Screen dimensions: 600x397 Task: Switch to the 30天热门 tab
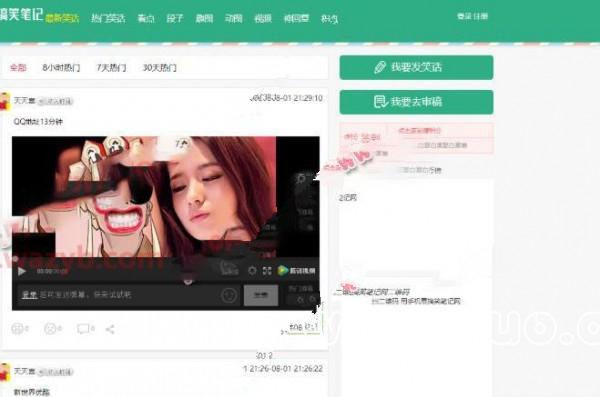pos(160,68)
